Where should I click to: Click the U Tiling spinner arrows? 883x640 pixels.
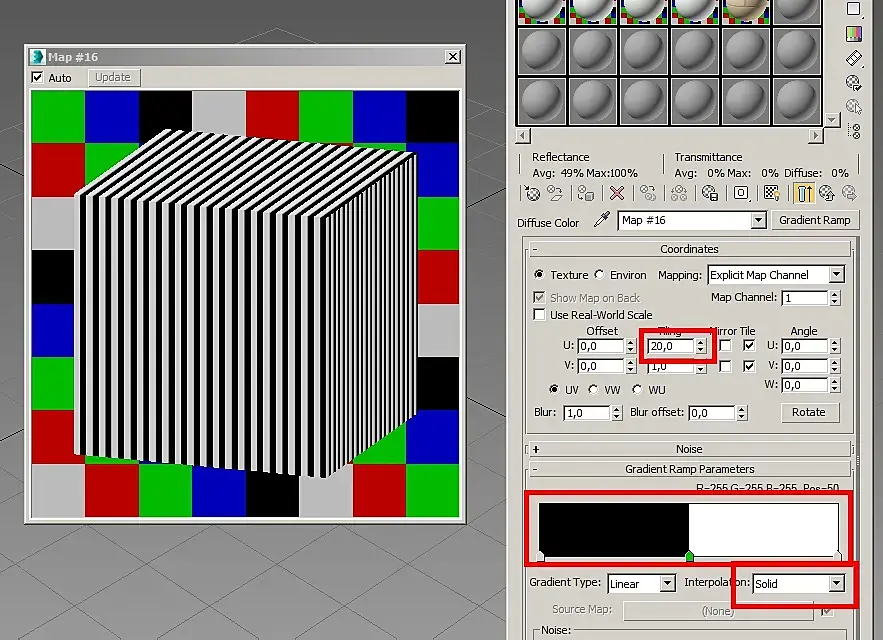pos(701,346)
